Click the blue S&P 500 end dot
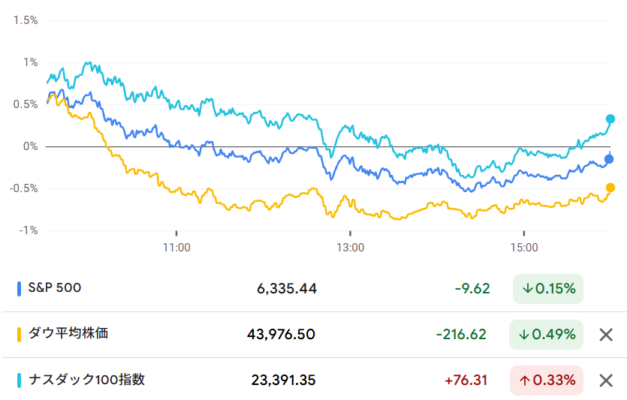The height and width of the screenshot is (400, 627). (609, 159)
